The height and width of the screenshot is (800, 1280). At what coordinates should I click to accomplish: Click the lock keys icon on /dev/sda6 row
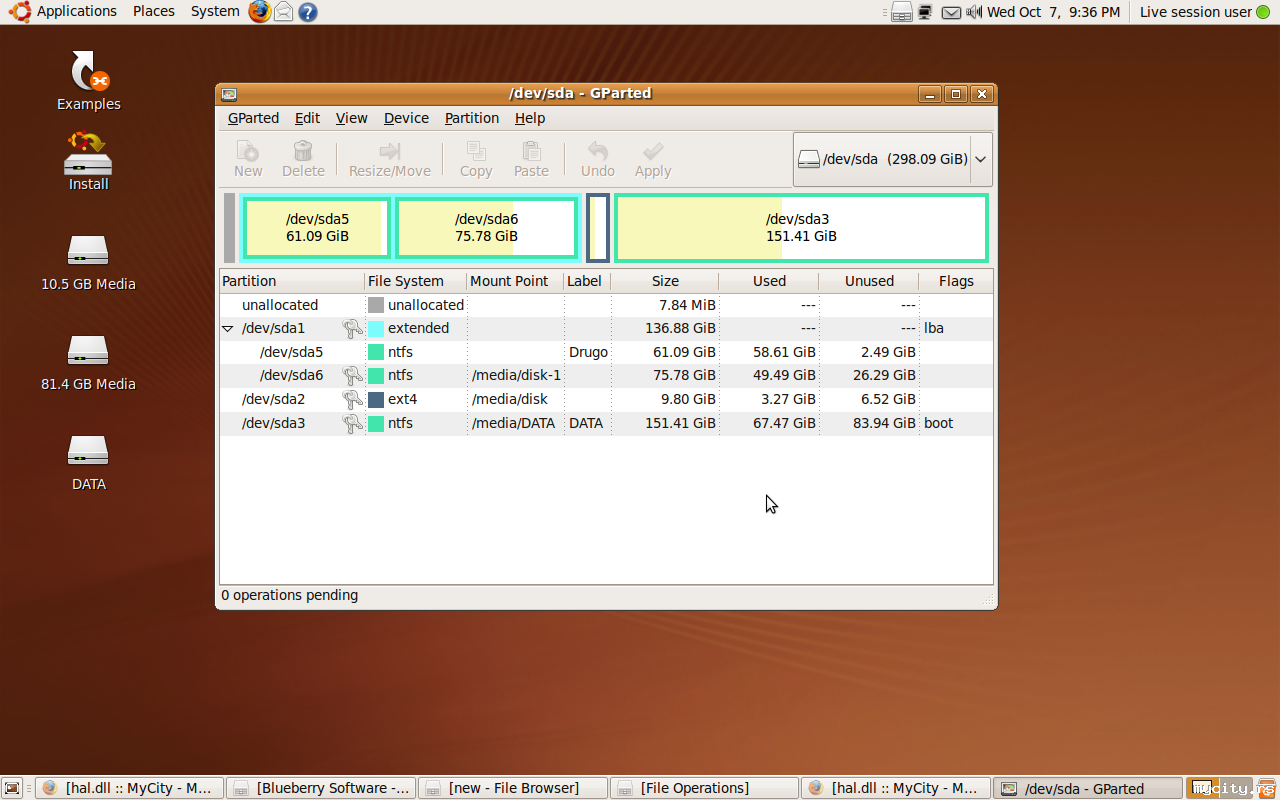click(352, 376)
